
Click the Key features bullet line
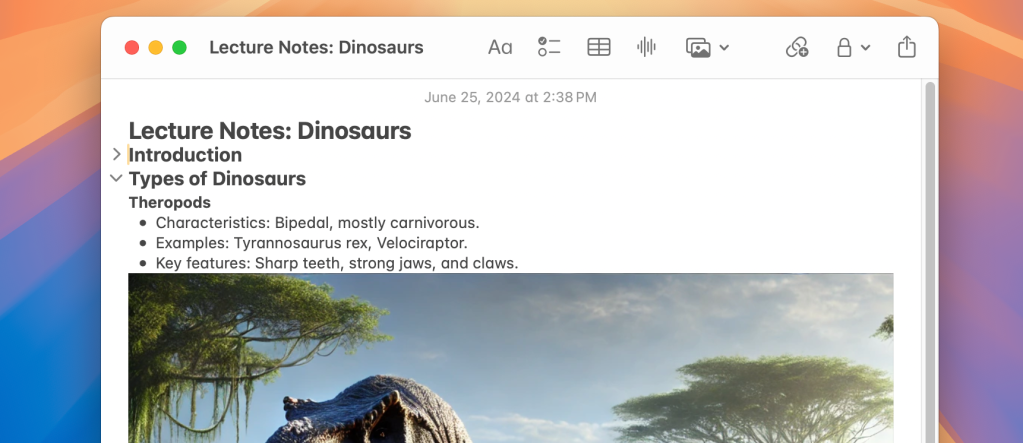tap(336, 263)
